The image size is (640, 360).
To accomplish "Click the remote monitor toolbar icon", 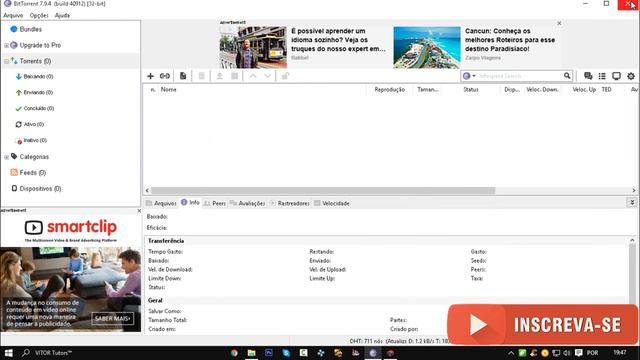I will (616, 76).
